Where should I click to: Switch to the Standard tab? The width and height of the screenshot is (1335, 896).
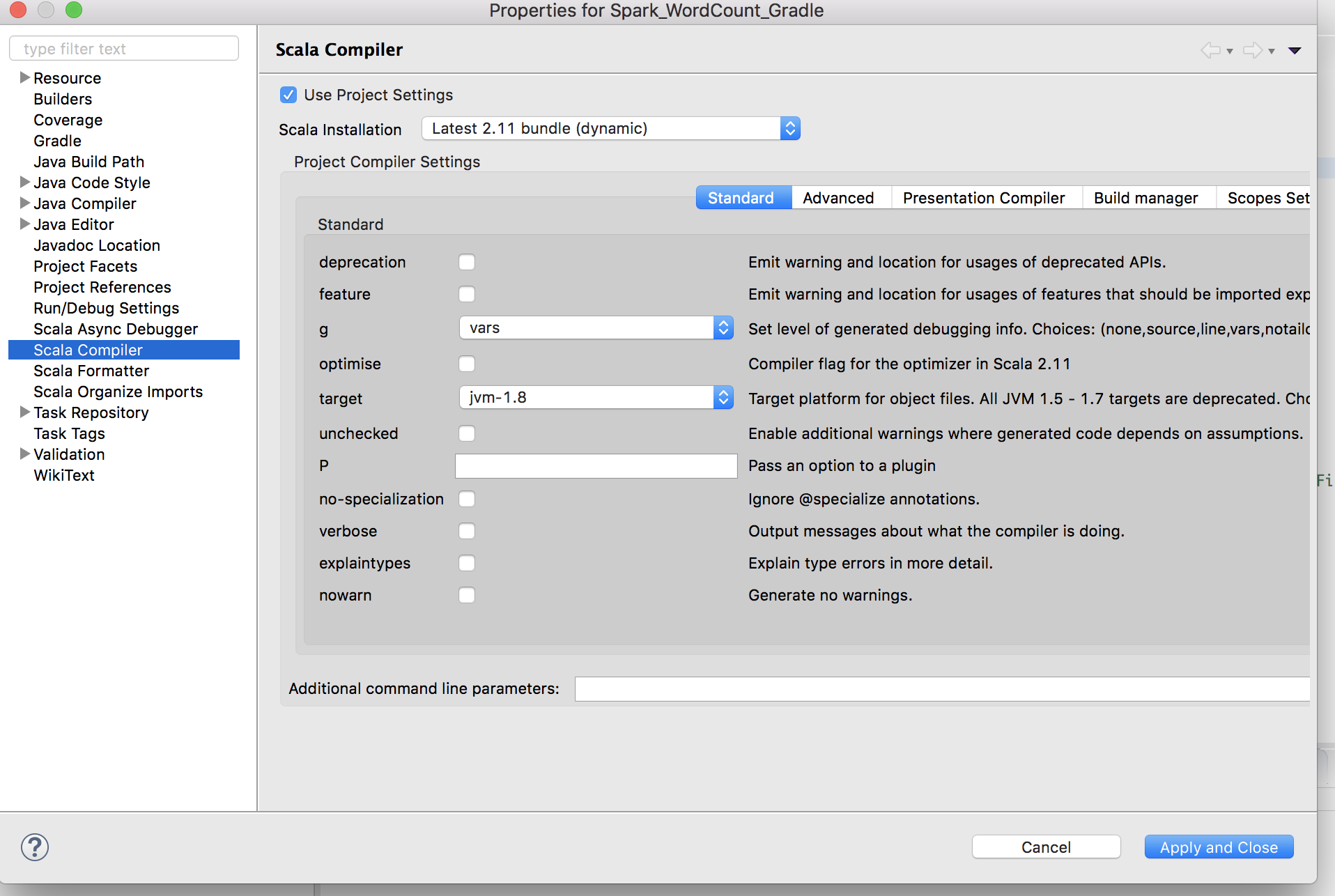click(x=743, y=198)
